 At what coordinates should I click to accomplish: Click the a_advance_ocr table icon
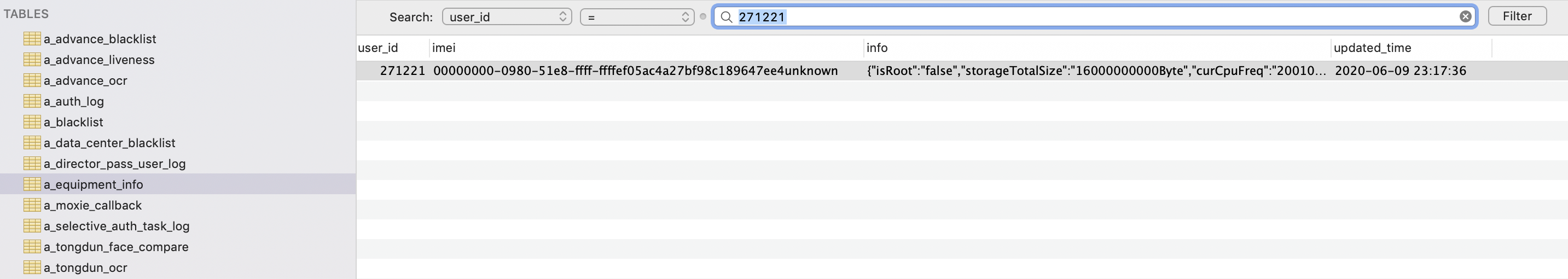[32, 80]
